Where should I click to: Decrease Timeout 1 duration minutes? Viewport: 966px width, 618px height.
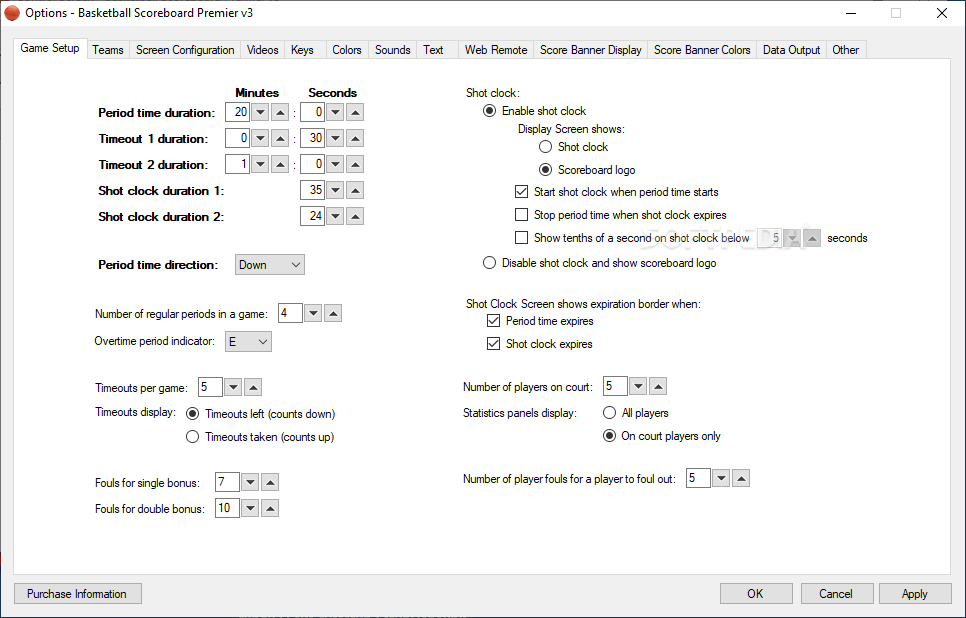click(x=261, y=138)
